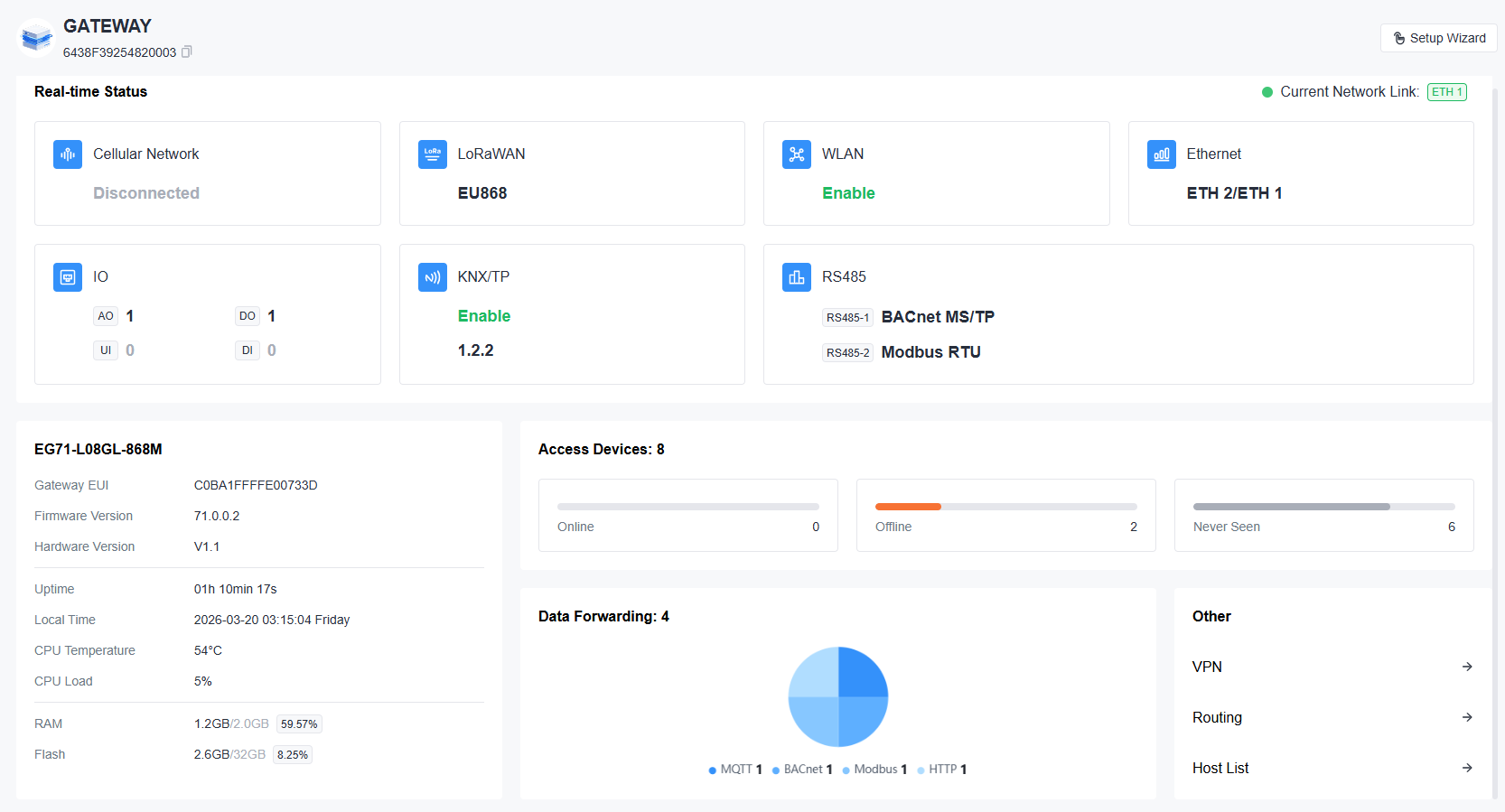1505x812 pixels.
Task: Toggle BACnet legend item in chart
Action: click(802, 770)
